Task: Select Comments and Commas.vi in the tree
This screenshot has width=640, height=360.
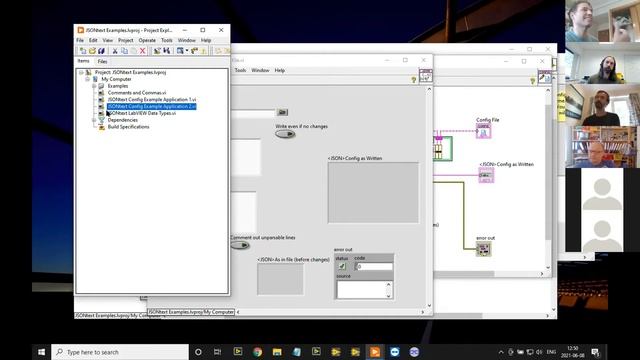Action: click(x=137, y=93)
